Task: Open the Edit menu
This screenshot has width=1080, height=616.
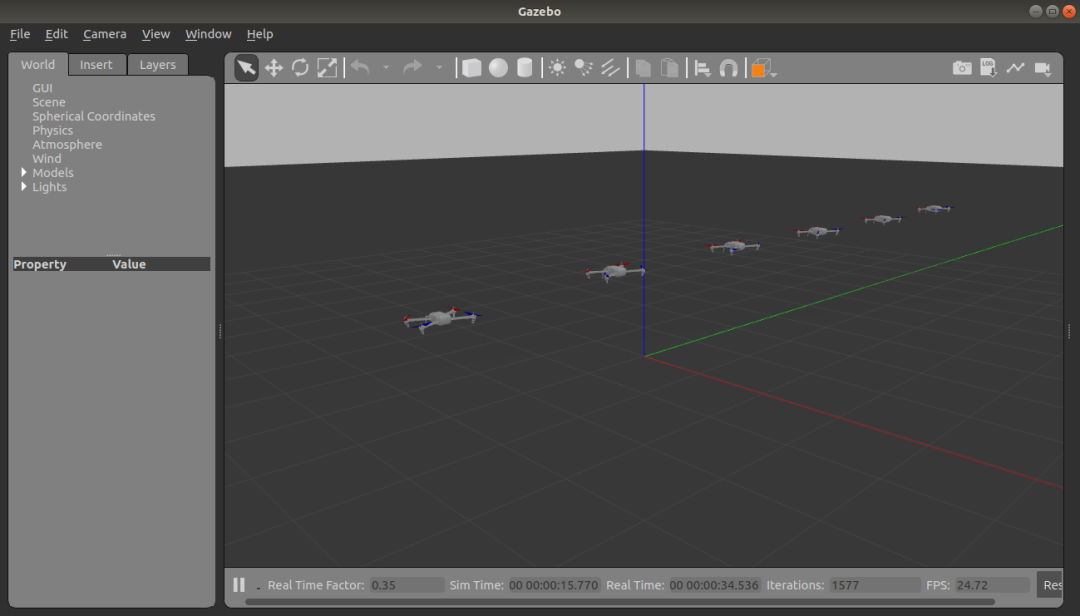Action: coord(56,34)
